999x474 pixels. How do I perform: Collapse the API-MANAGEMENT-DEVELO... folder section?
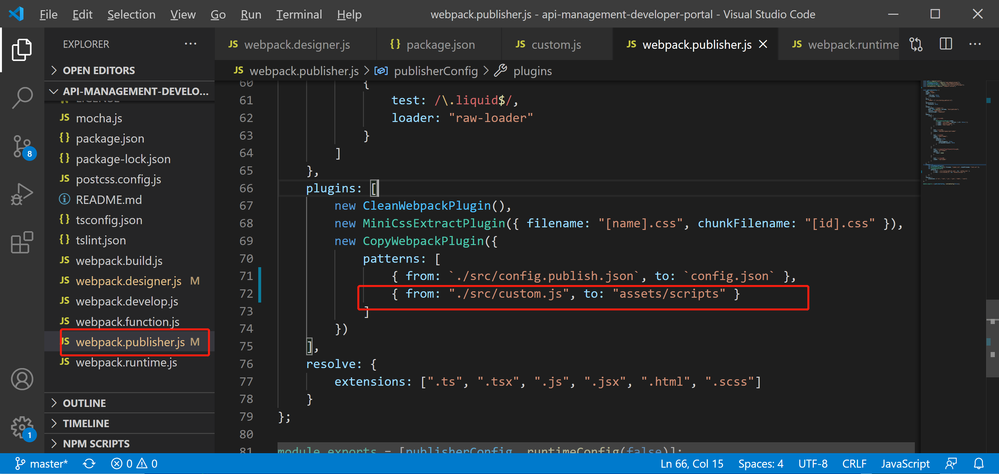[x=129, y=91]
